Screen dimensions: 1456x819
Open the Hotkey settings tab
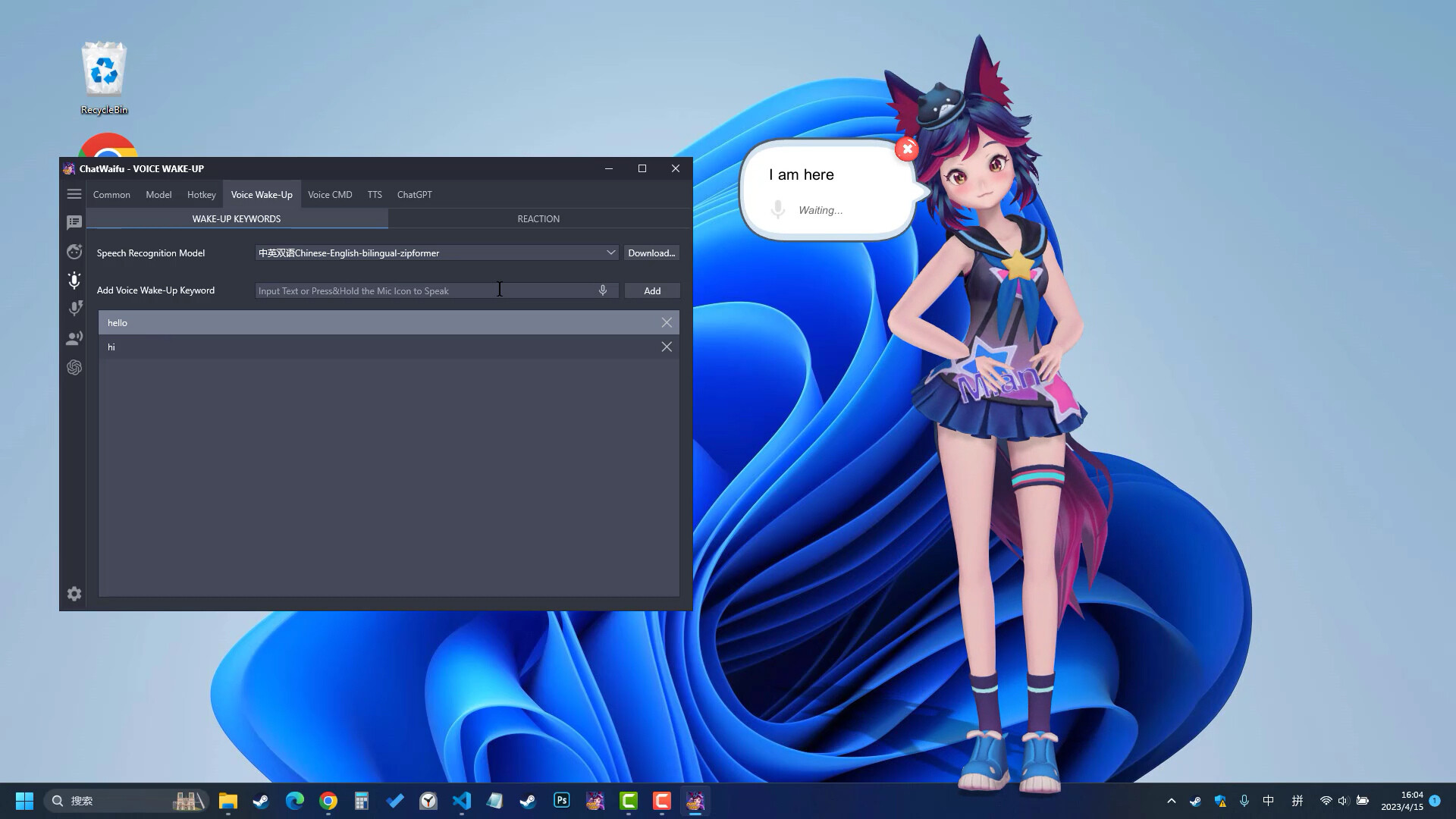(201, 194)
